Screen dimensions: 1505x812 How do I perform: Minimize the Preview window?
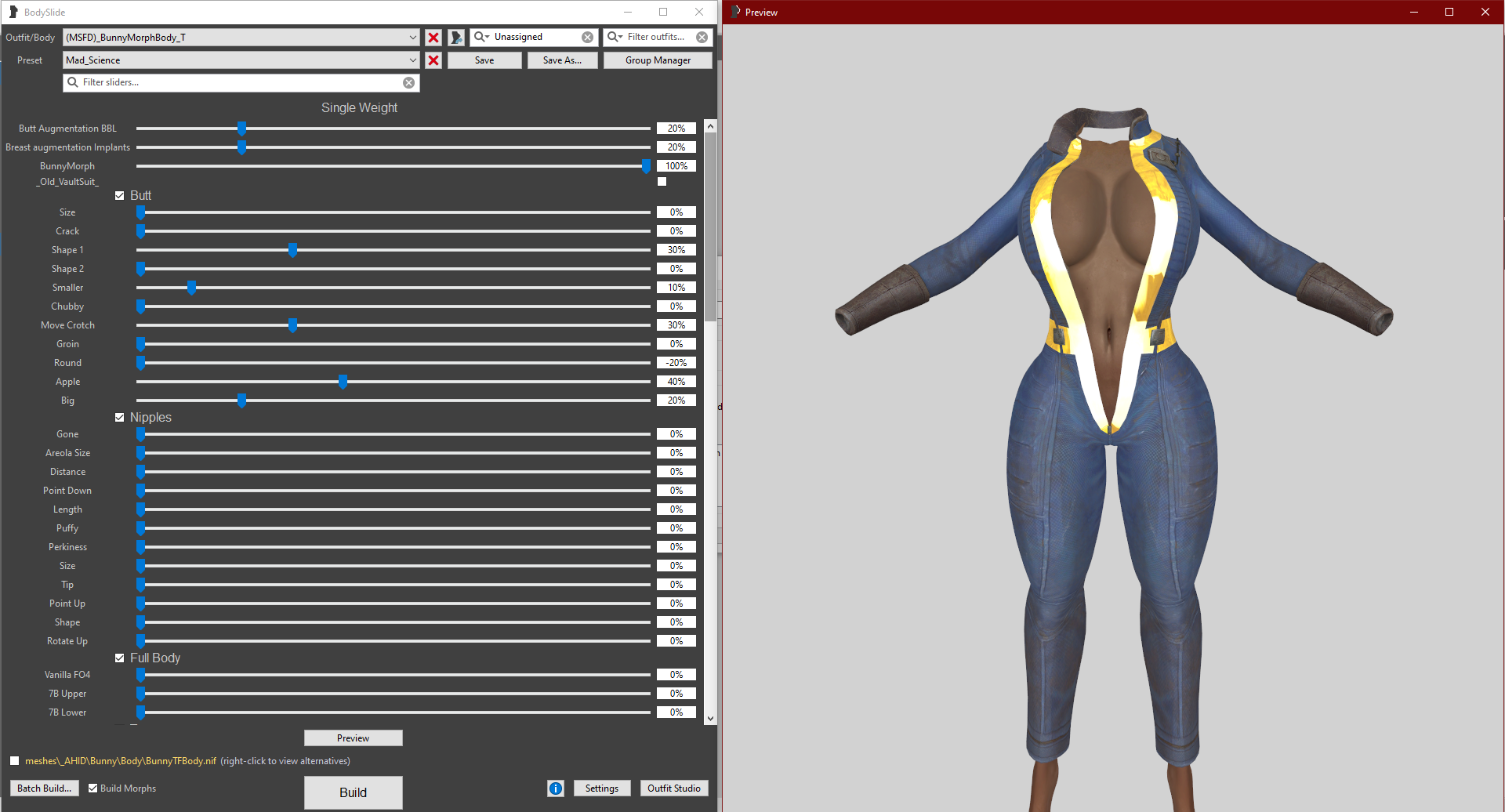click(x=1414, y=12)
